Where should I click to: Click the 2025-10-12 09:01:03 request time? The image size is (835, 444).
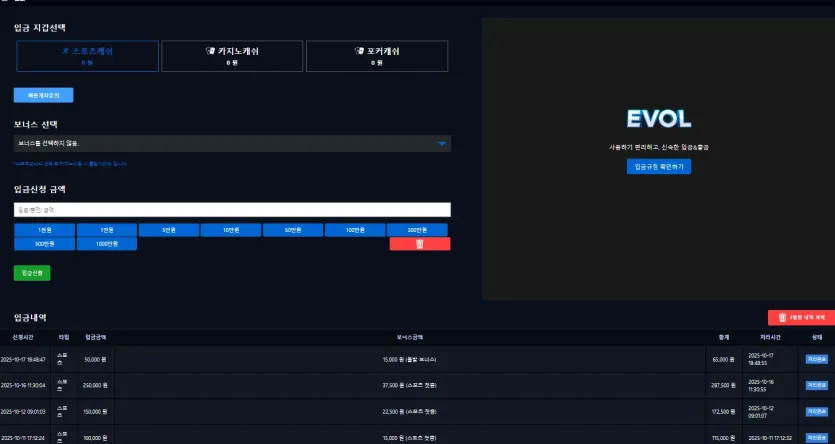[23, 412]
